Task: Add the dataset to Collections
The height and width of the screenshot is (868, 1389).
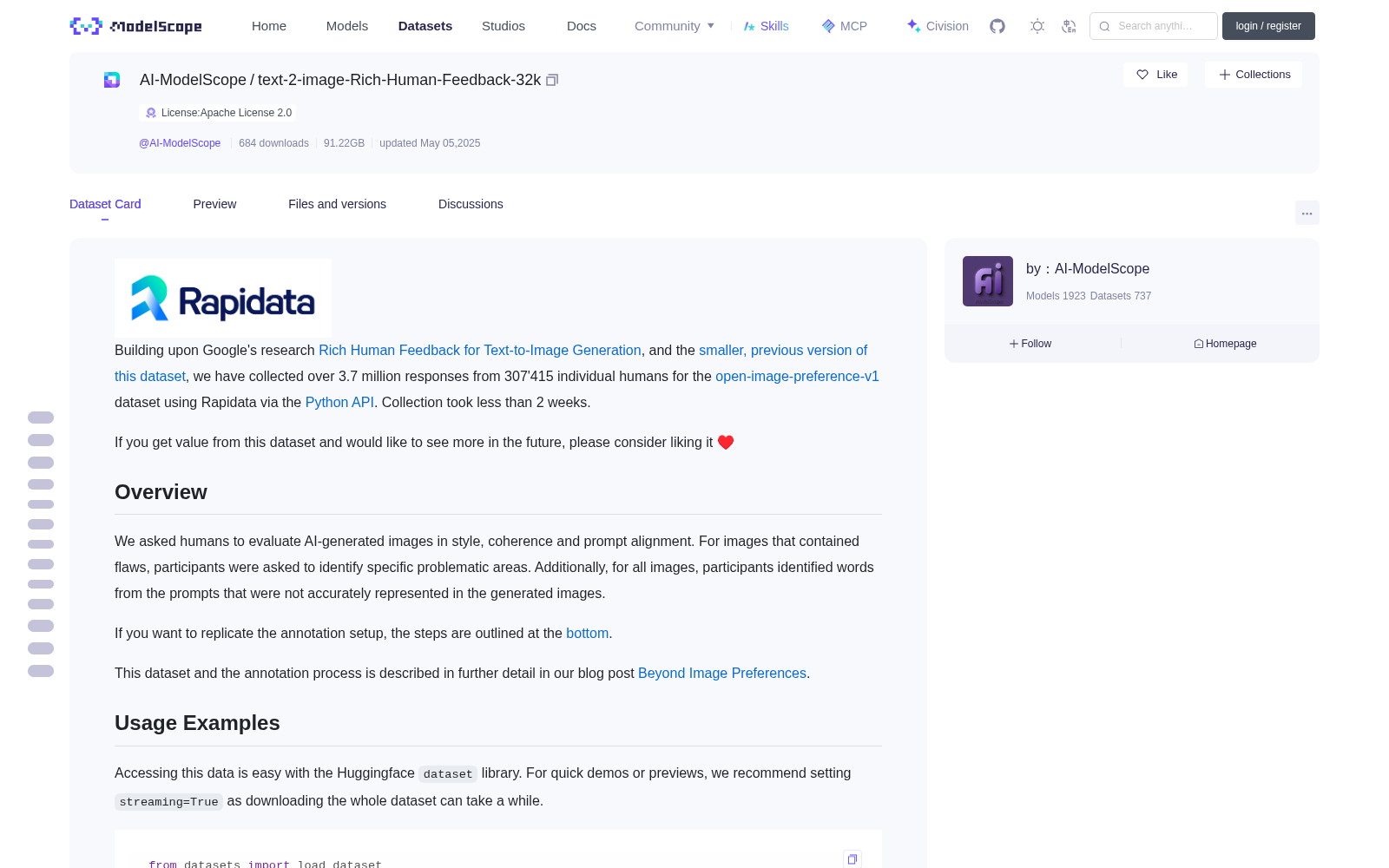Action: [1254, 75]
